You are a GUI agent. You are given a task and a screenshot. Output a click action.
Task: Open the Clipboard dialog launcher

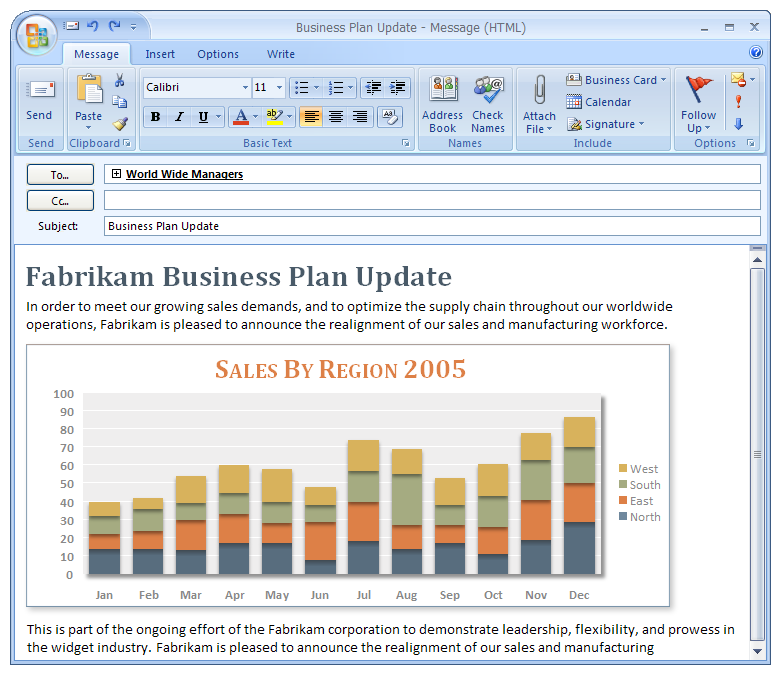pyautogui.click(x=128, y=143)
